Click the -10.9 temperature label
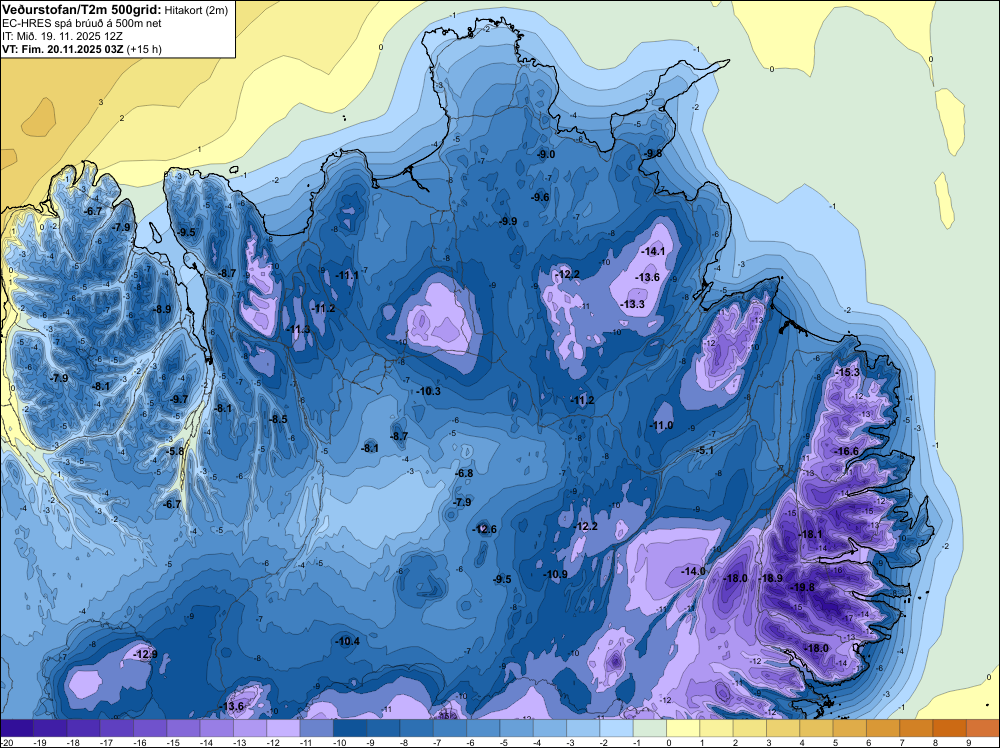Image resolution: width=1000 pixels, height=748 pixels. click(x=556, y=574)
